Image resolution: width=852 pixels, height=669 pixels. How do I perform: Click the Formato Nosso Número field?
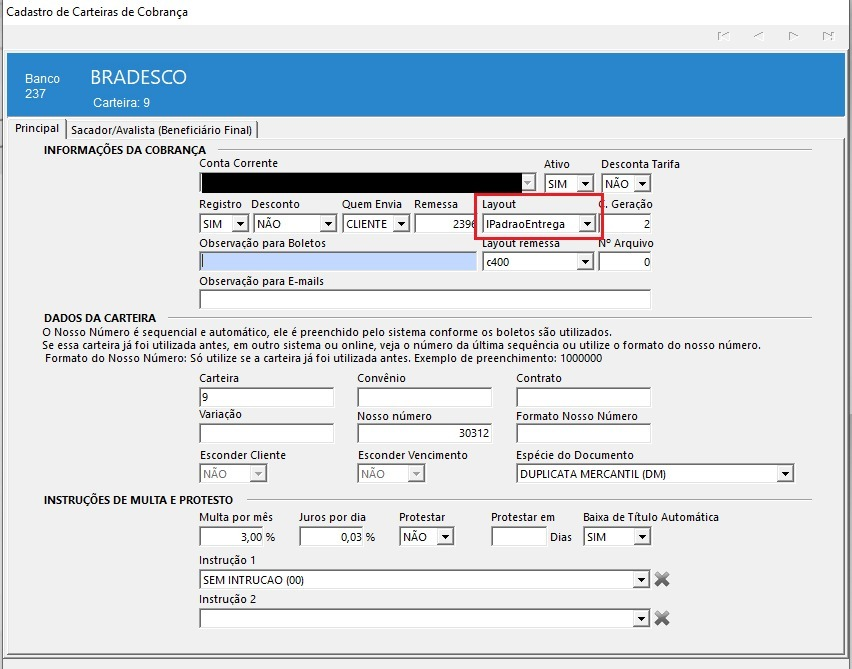[584, 433]
